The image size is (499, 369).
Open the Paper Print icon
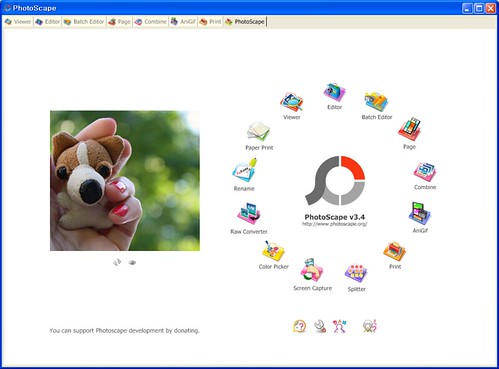point(259,132)
